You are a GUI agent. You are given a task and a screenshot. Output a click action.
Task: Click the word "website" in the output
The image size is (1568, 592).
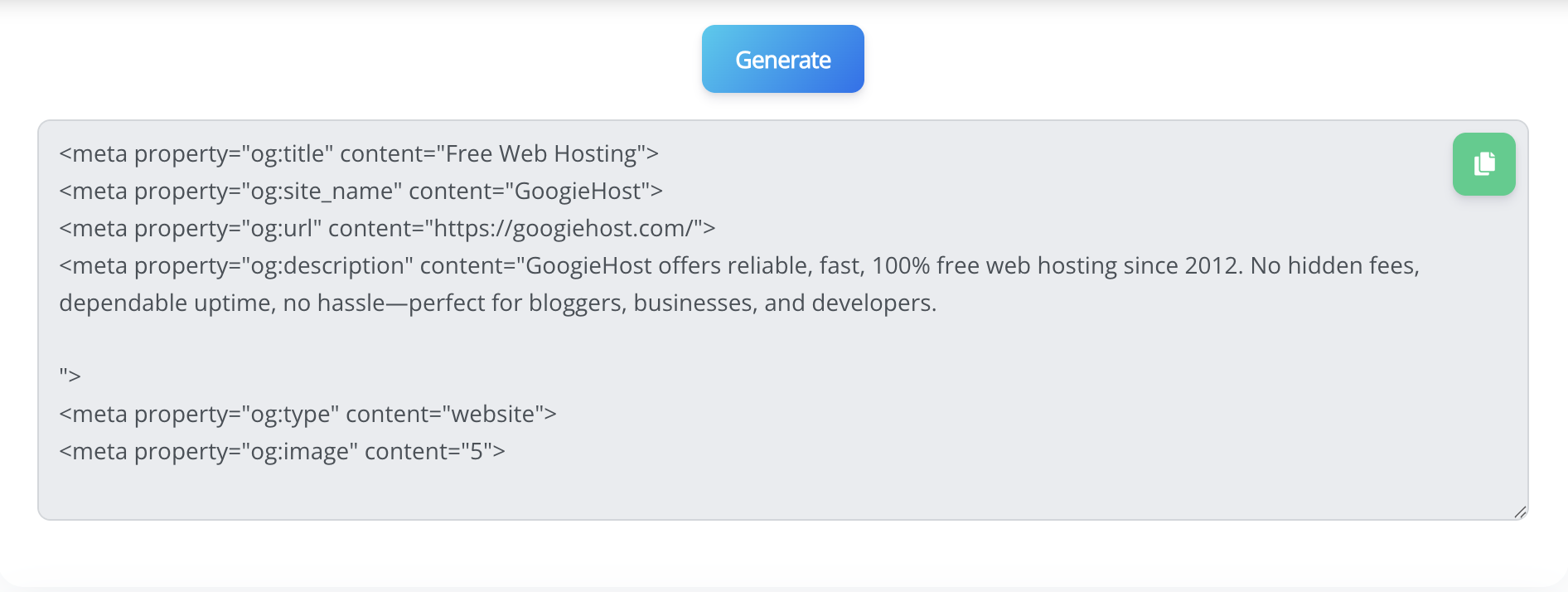tap(492, 415)
